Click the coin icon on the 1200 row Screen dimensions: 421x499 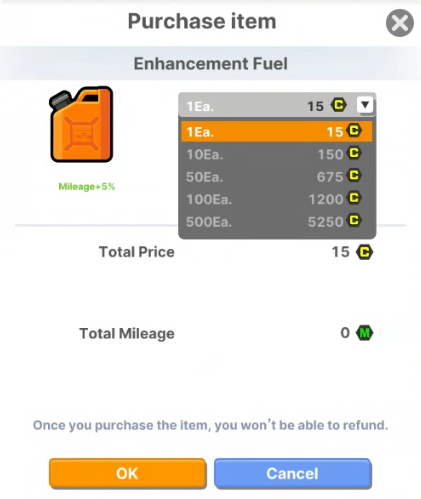tap(354, 198)
